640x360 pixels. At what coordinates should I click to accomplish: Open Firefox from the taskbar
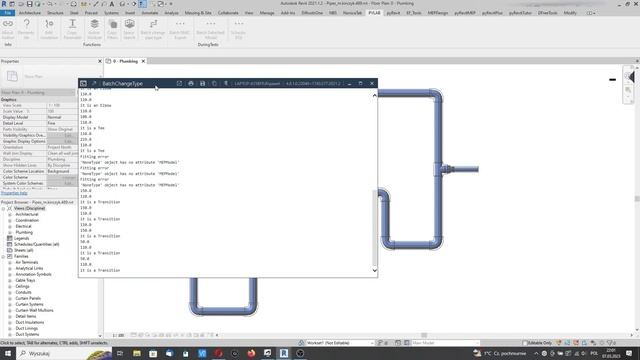[x=251, y=353]
